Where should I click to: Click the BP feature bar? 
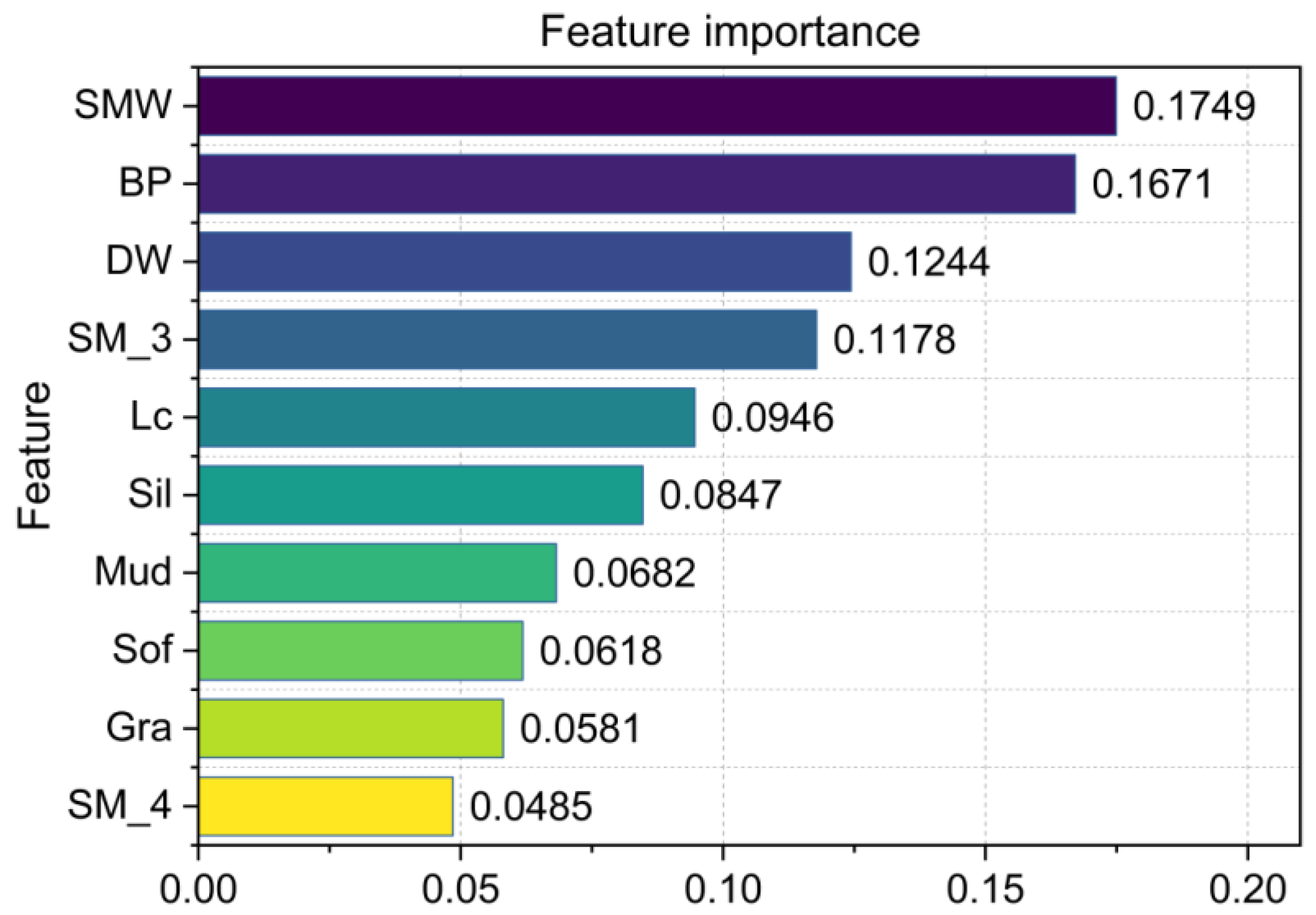click(x=636, y=184)
